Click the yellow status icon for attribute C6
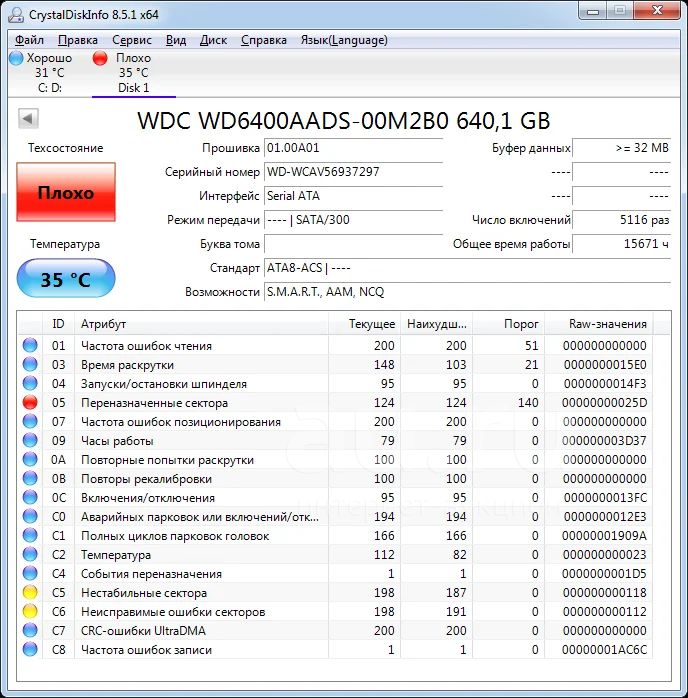 click(30, 611)
